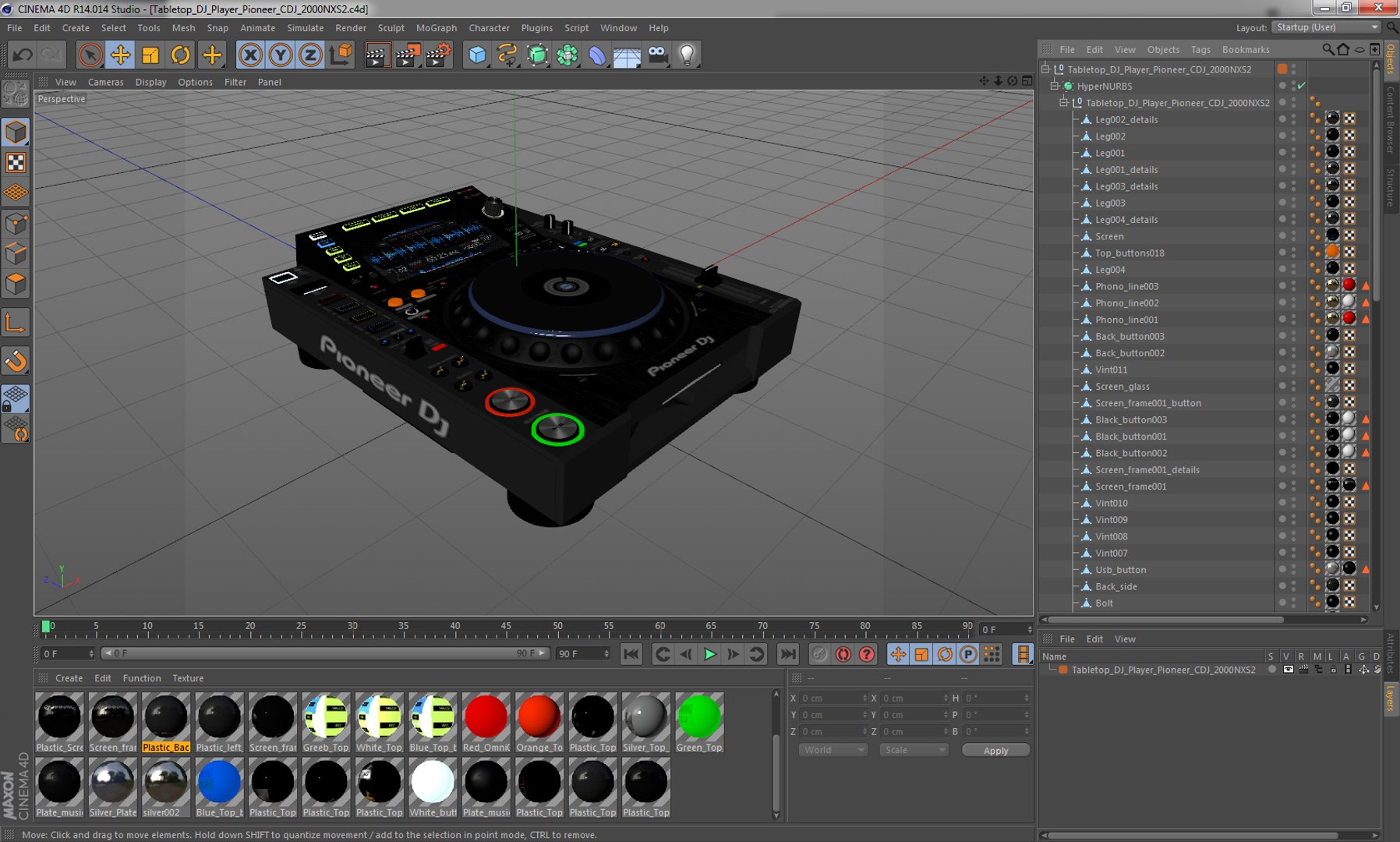
Task: Go to end of animation
Action: 788,654
